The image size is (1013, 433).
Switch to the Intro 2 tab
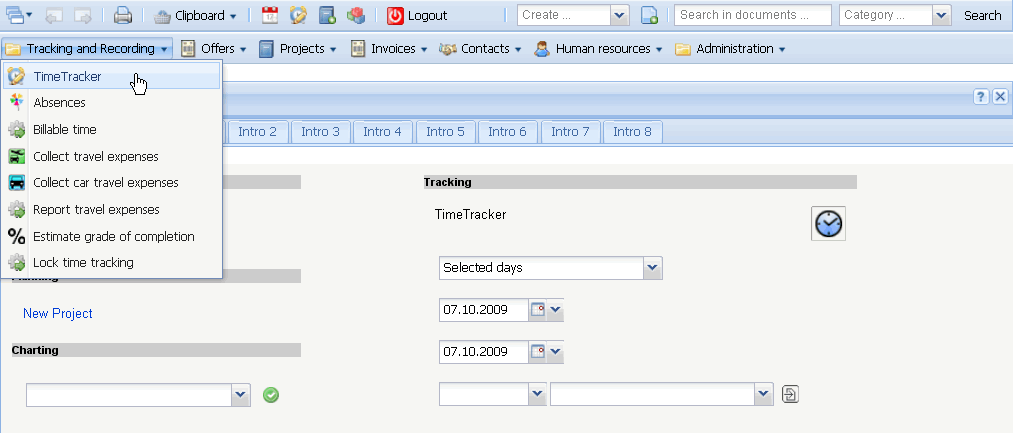point(257,132)
